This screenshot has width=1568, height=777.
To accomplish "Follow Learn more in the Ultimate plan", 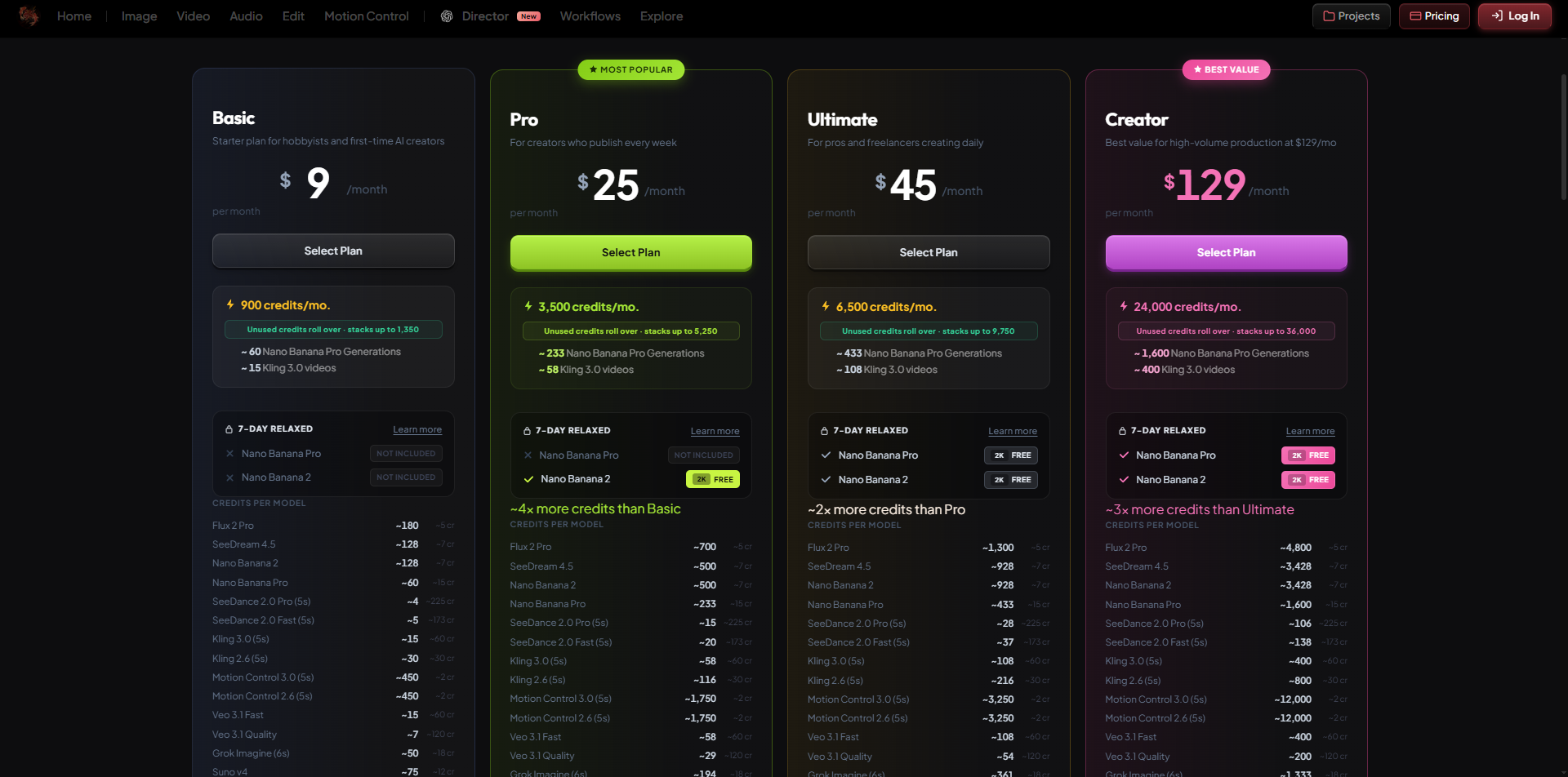I will coord(1013,431).
